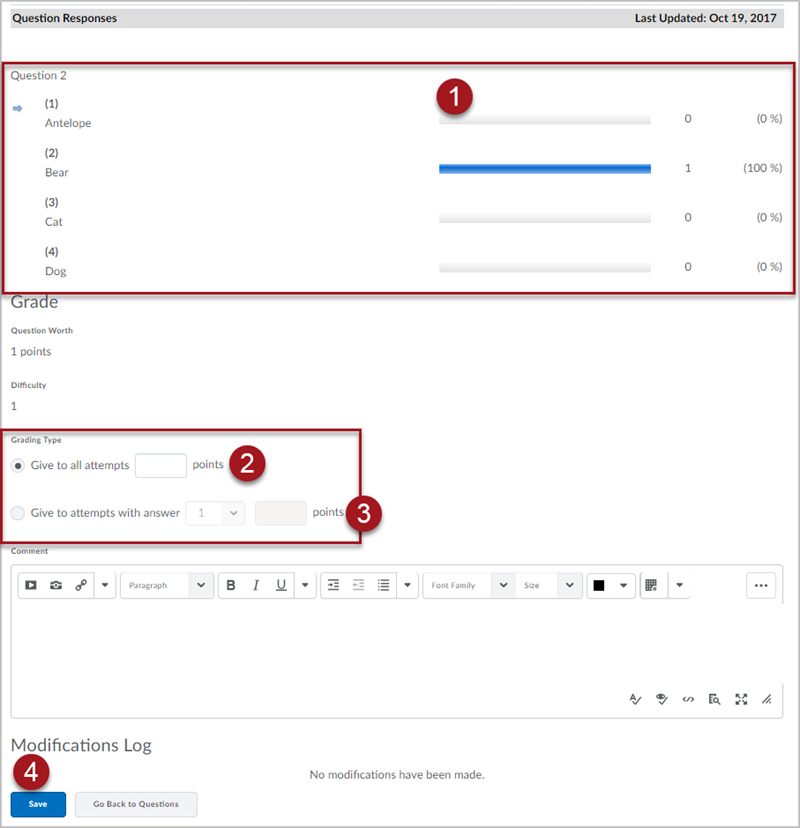
Task: Click the Bear response bar
Action: click(544, 169)
